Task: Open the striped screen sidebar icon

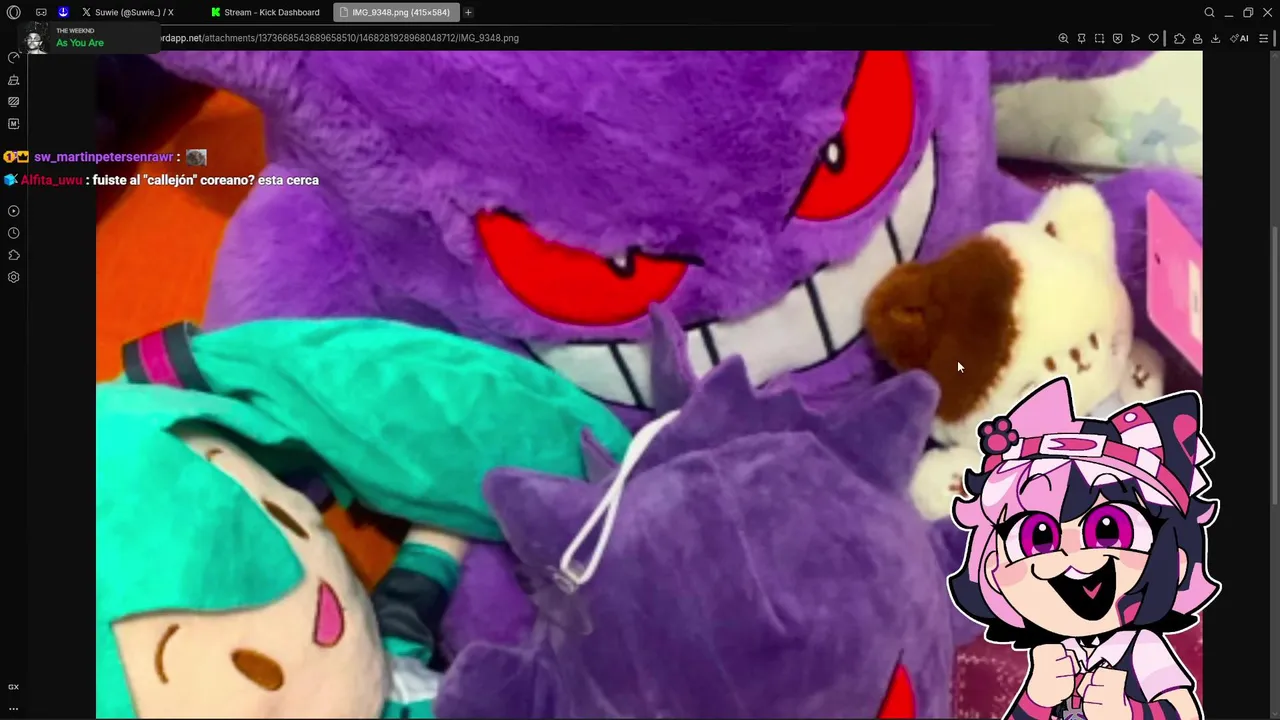Action: (13, 102)
